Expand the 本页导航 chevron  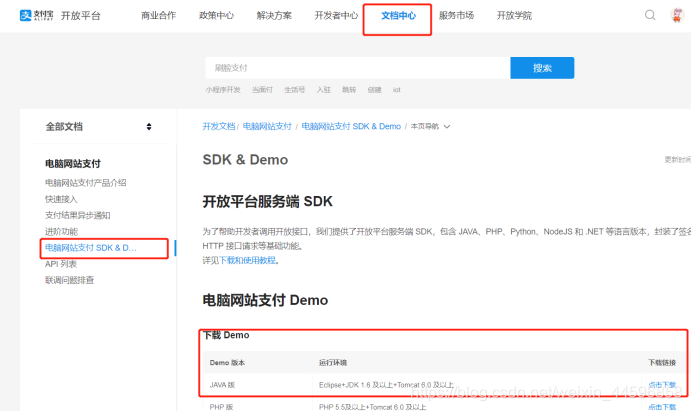pos(447,127)
